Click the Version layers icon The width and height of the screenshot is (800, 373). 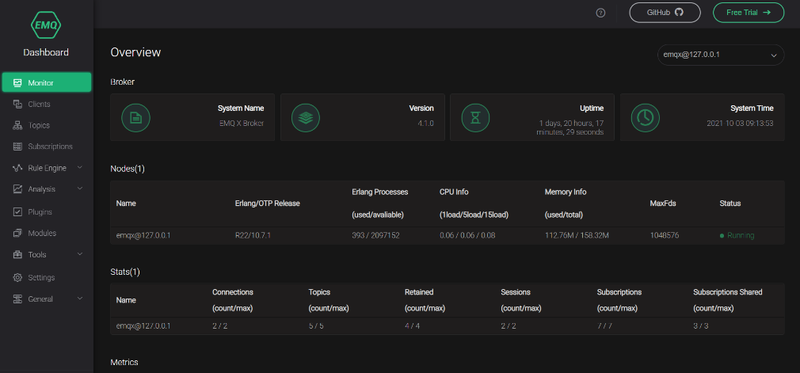coord(305,117)
